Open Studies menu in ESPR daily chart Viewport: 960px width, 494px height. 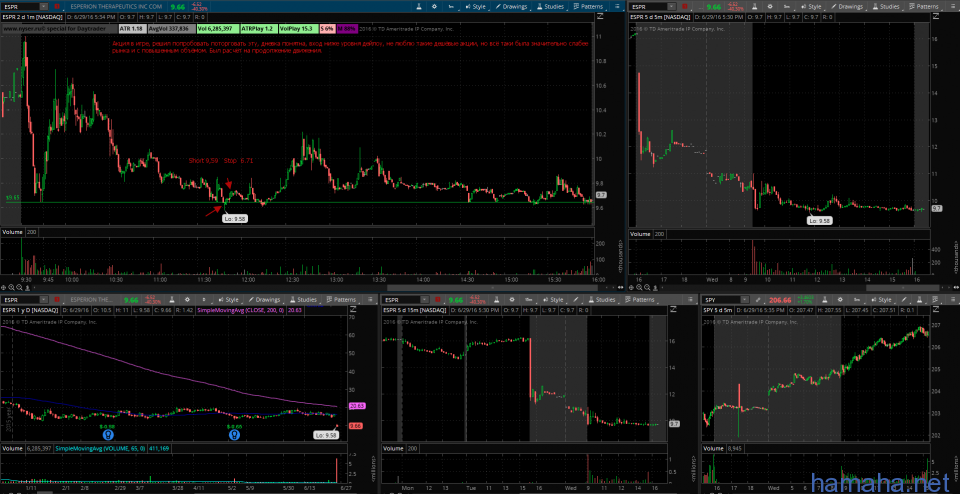pyautogui.click(x=302, y=299)
